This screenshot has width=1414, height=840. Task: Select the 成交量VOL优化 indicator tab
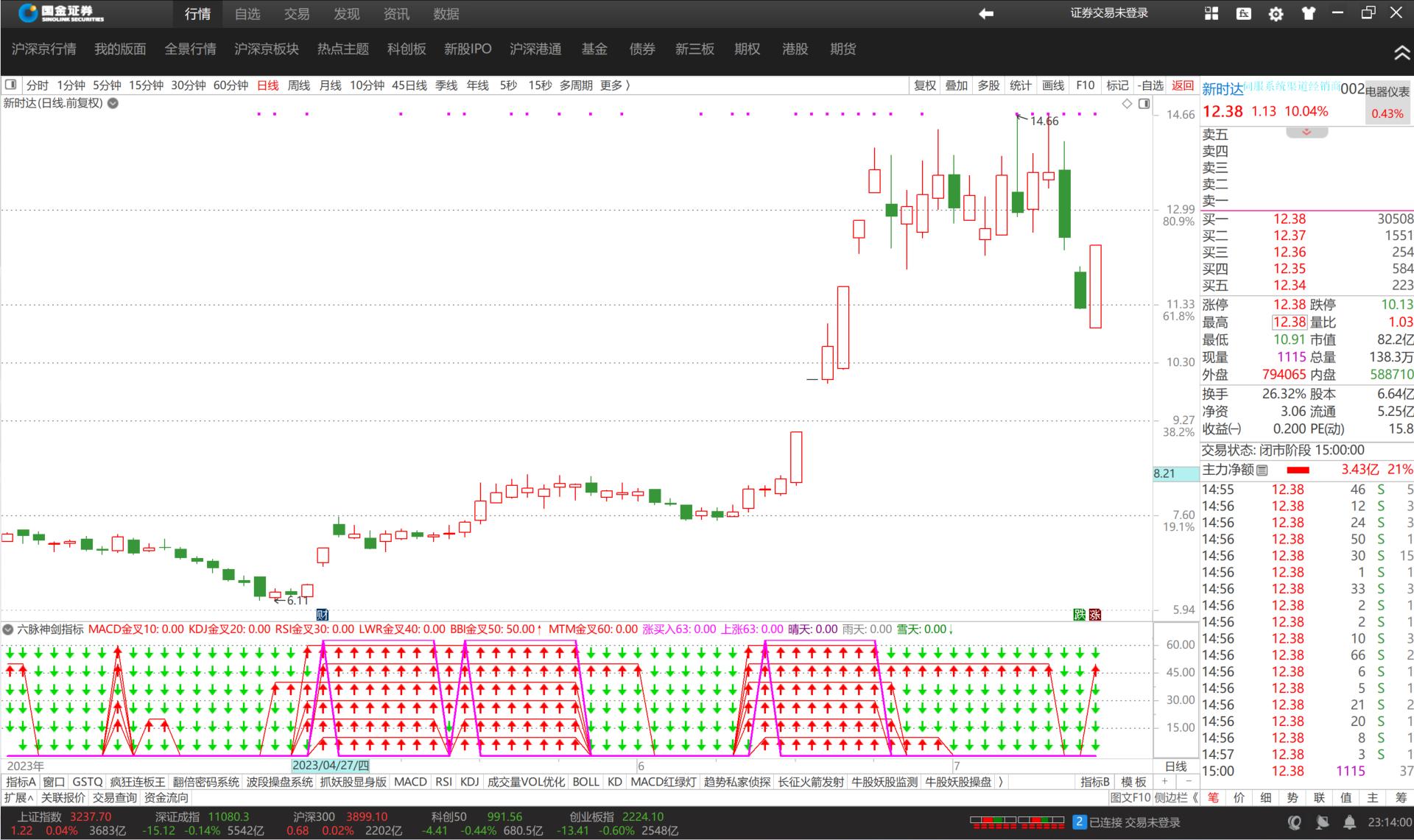[x=526, y=782]
